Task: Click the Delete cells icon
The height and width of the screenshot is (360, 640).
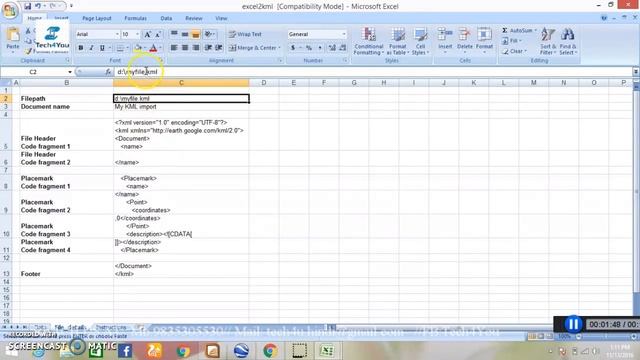Action: point(464,35)
